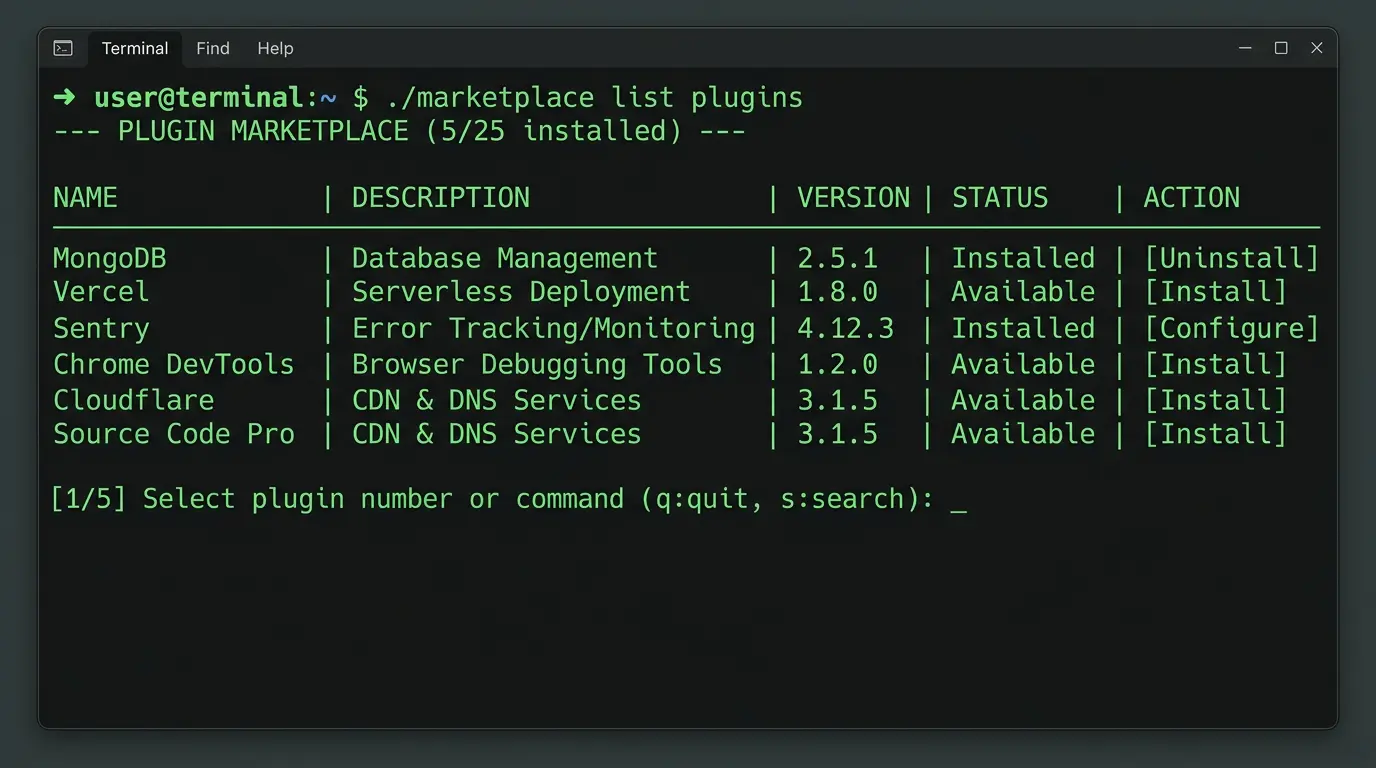Minimize the terminal window

1245,48
